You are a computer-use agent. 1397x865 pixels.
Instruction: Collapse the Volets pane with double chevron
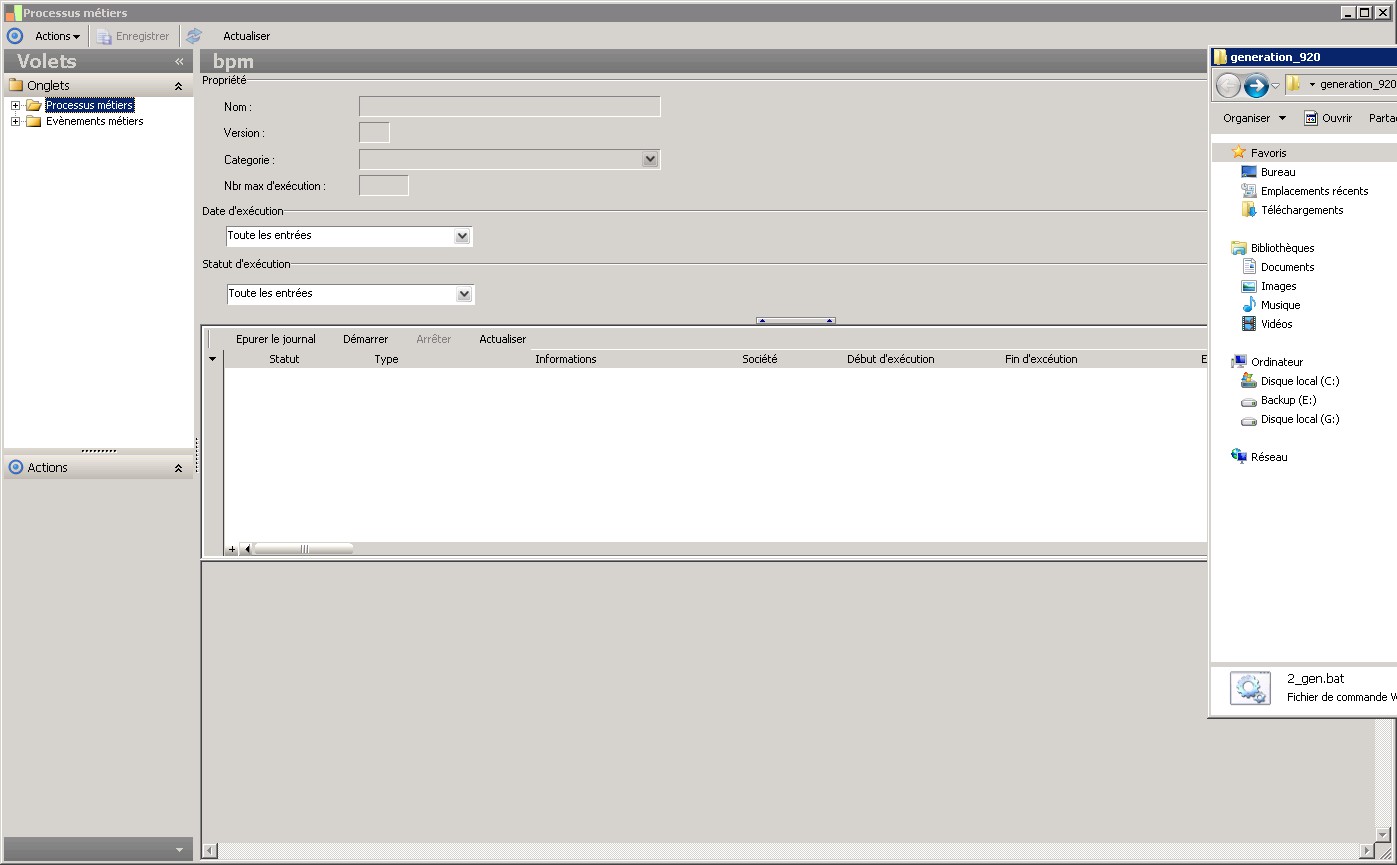click(x=180, y=61)
